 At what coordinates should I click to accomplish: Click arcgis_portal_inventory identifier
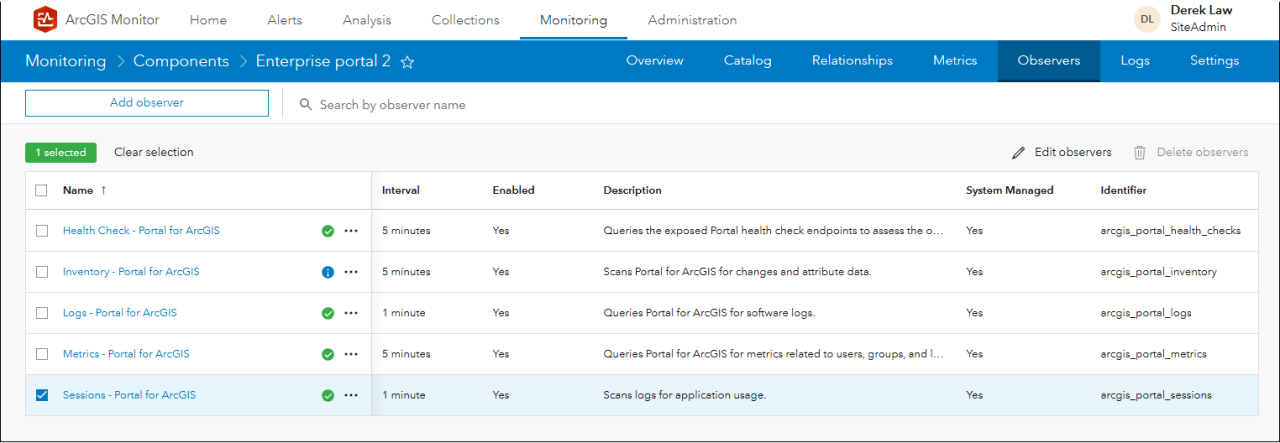[x=1159, y=272]
